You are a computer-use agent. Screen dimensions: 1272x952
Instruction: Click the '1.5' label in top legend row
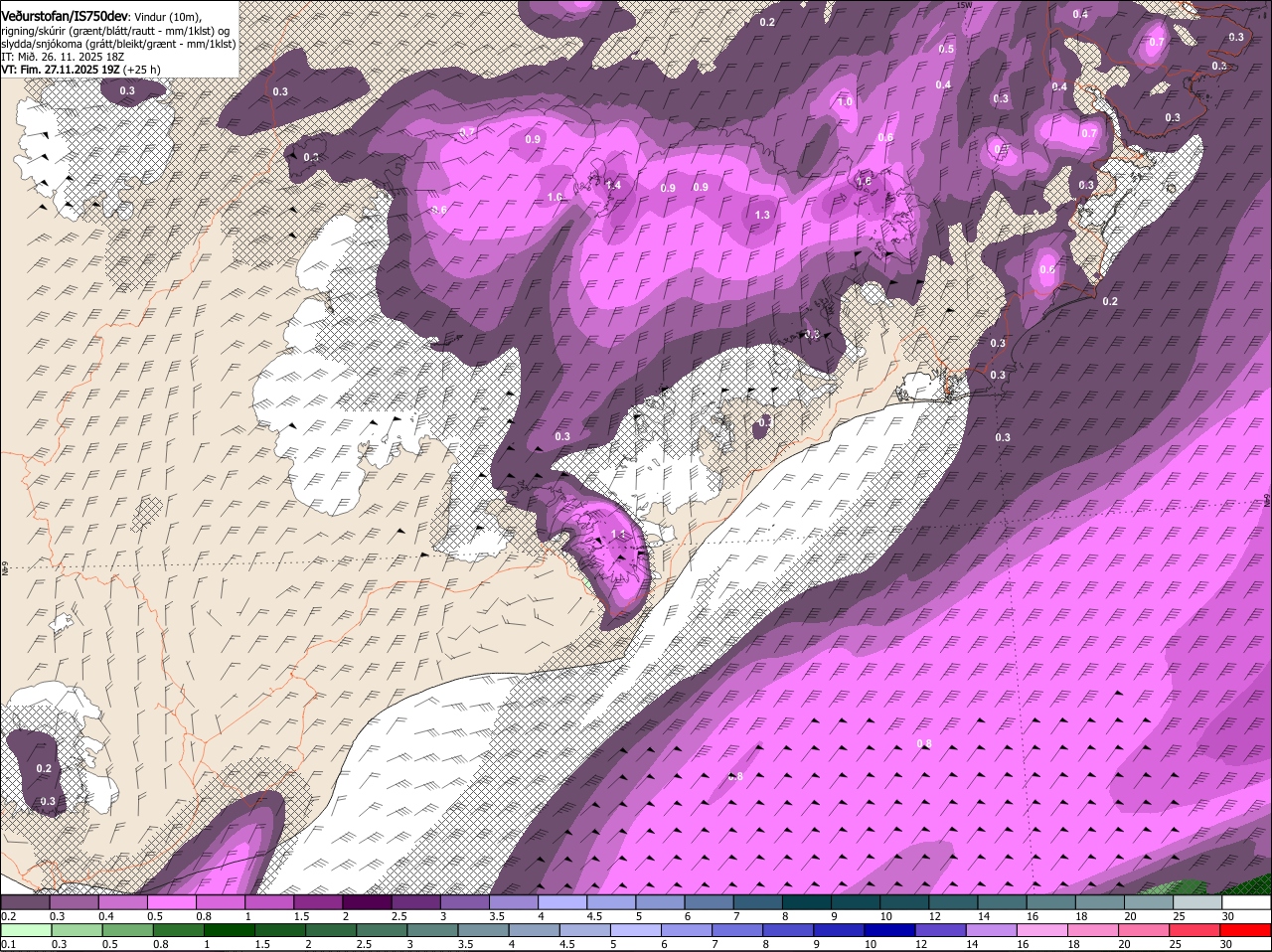click(x=301, y=916)
